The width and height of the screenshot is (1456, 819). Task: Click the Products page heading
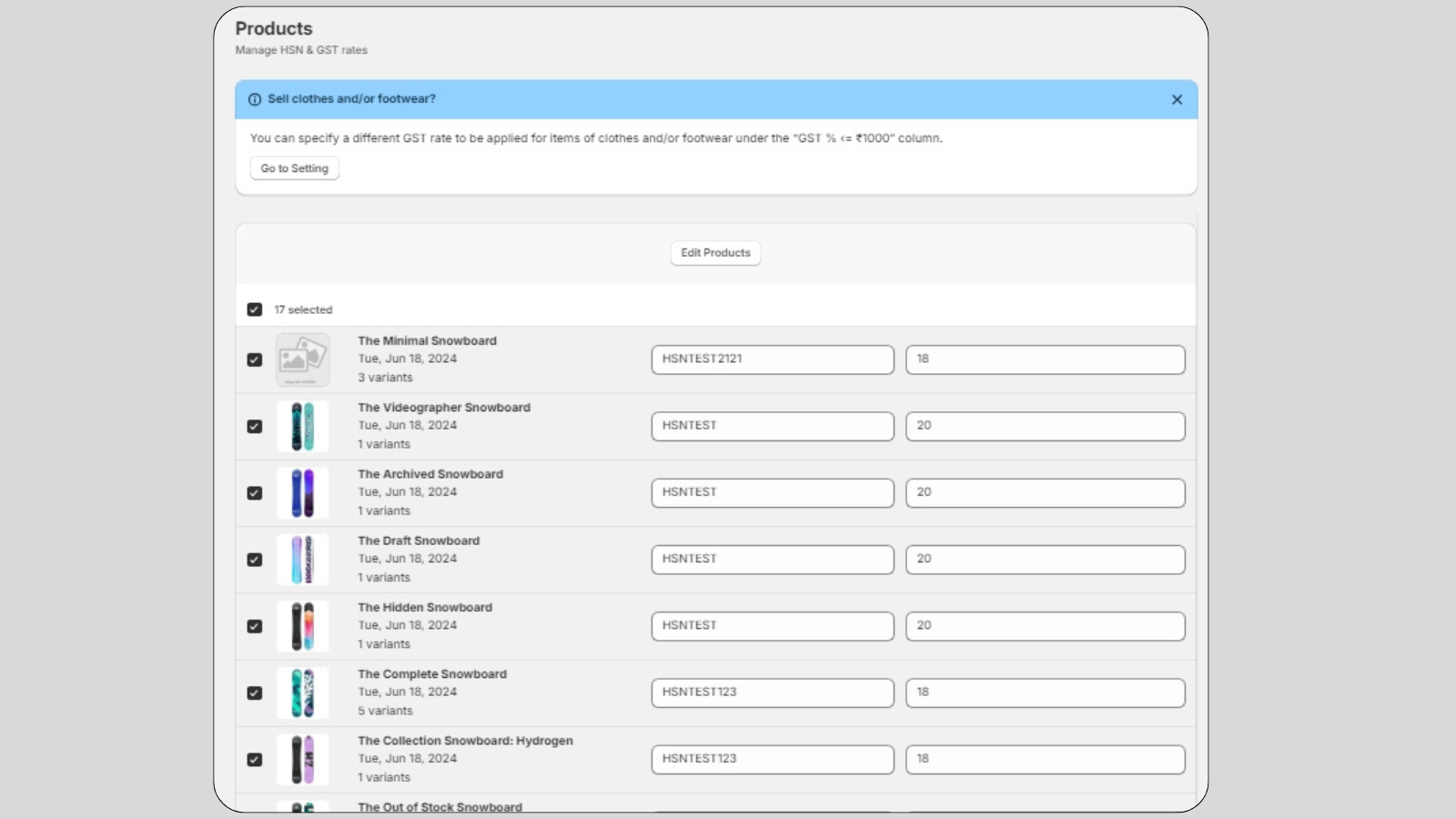pyautogui.click(x=274, y=28)
